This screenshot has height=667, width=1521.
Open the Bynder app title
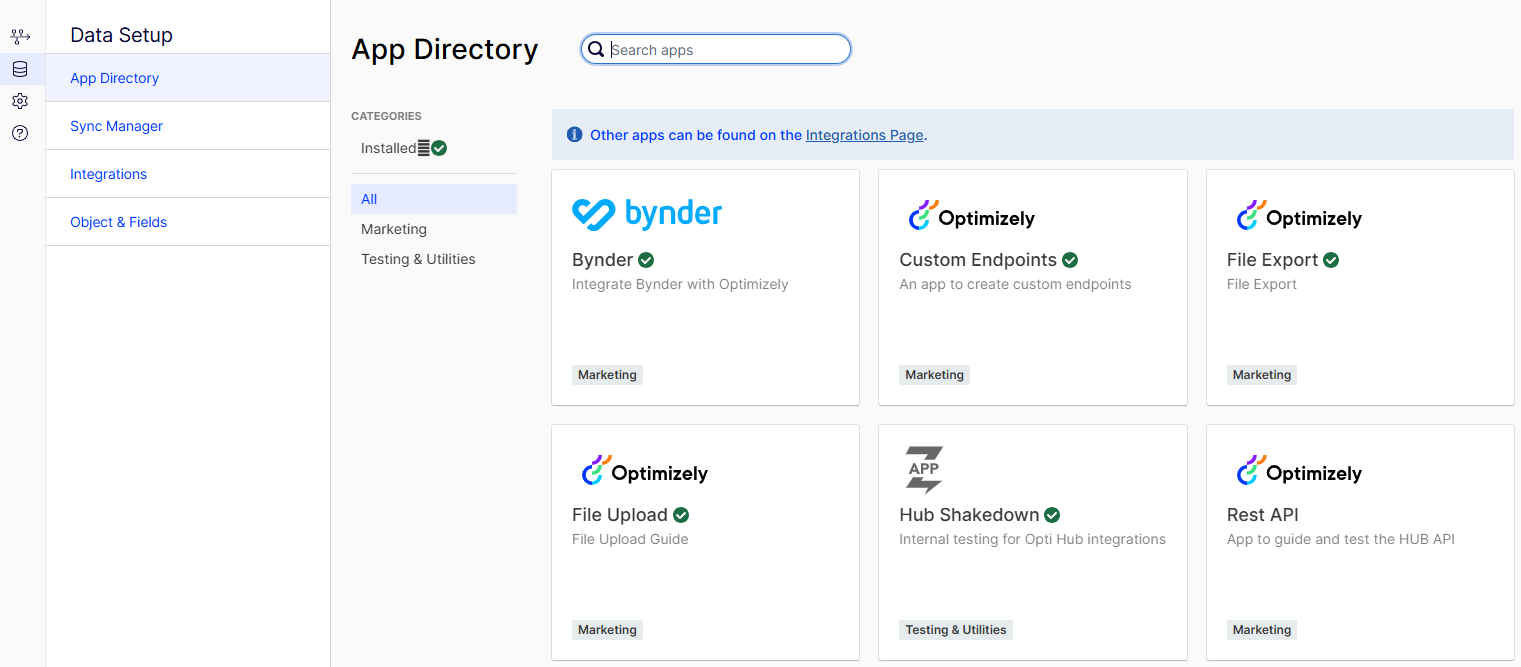tap(602, 260)
